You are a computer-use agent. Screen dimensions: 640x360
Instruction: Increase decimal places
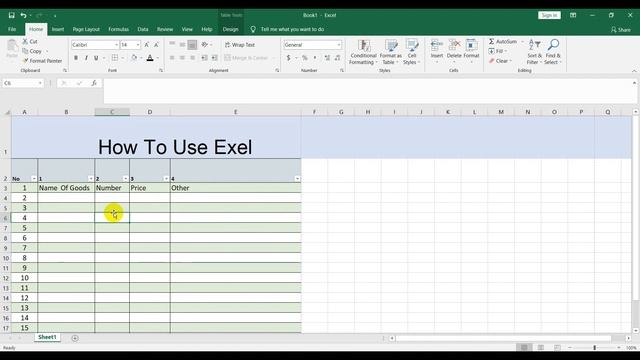(x=327, y=58)
